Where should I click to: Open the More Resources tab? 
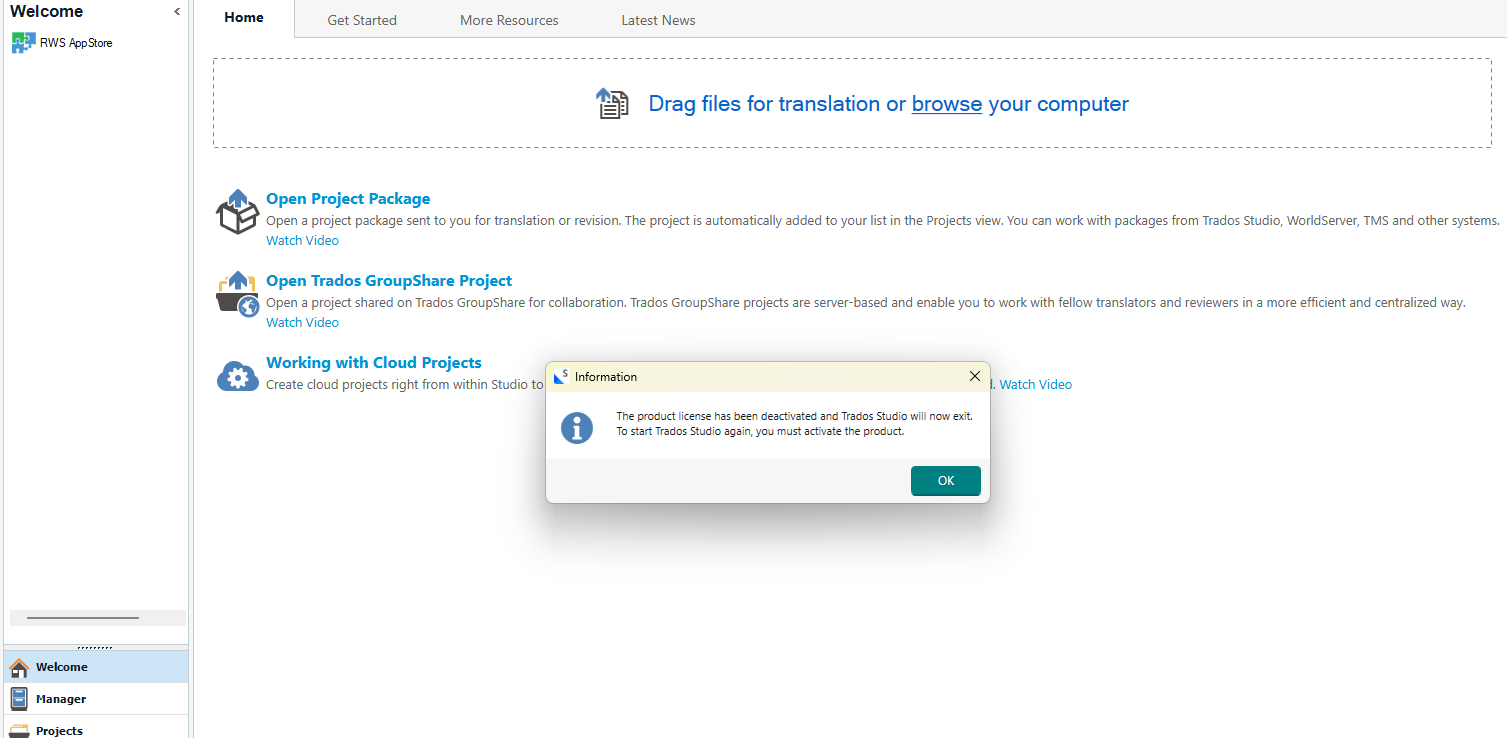pos(508,19)
